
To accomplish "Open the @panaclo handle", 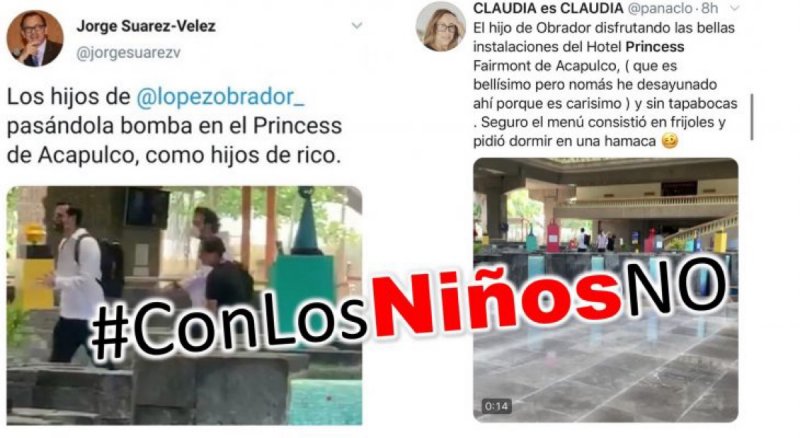I will [659, 8].
